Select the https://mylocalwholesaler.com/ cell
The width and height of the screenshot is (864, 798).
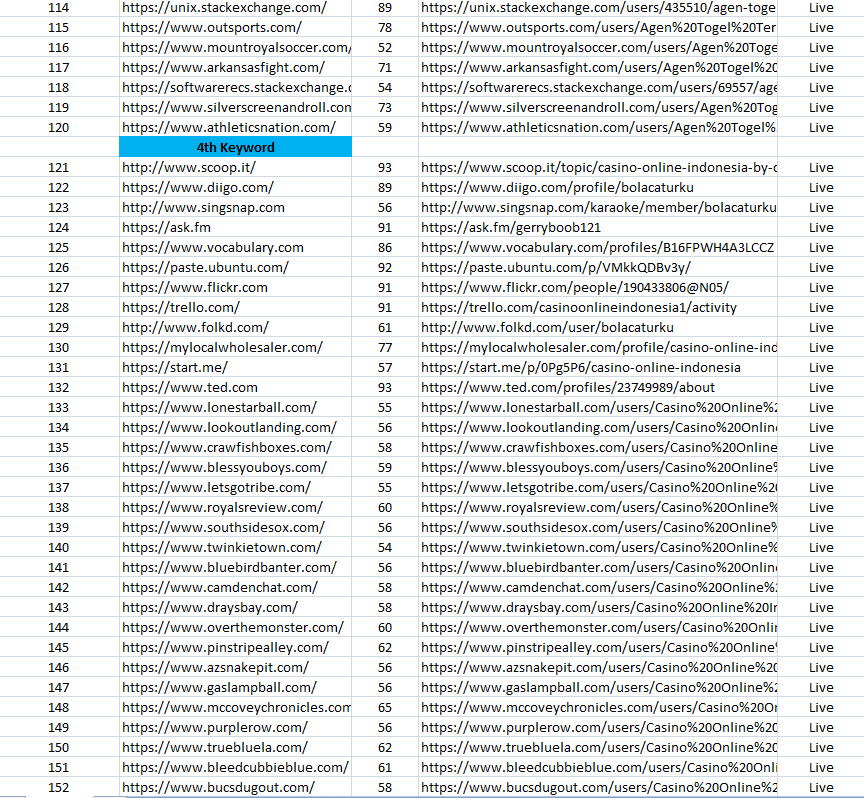(x=235, y=347)
